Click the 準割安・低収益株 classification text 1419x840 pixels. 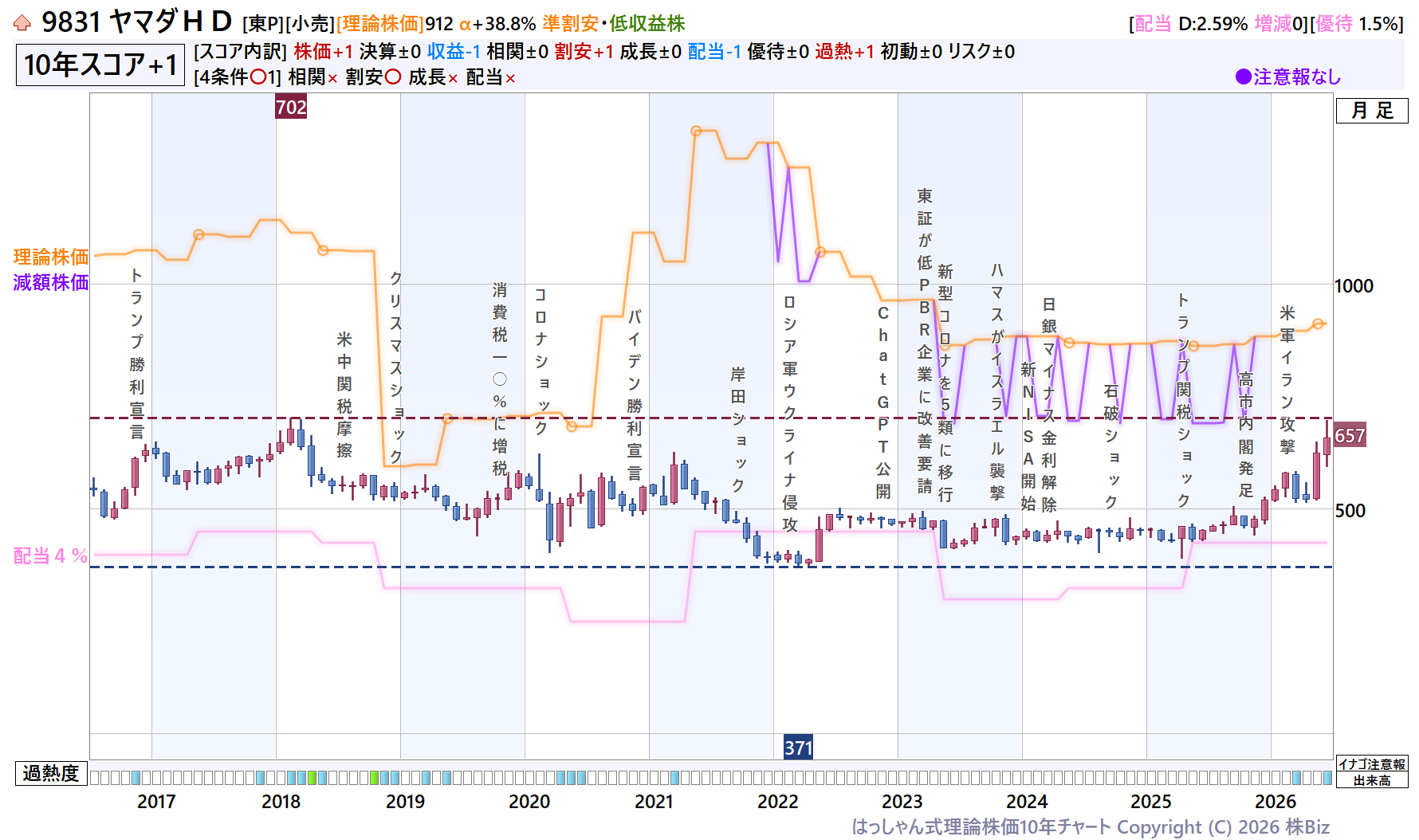[x=614, y=24]
